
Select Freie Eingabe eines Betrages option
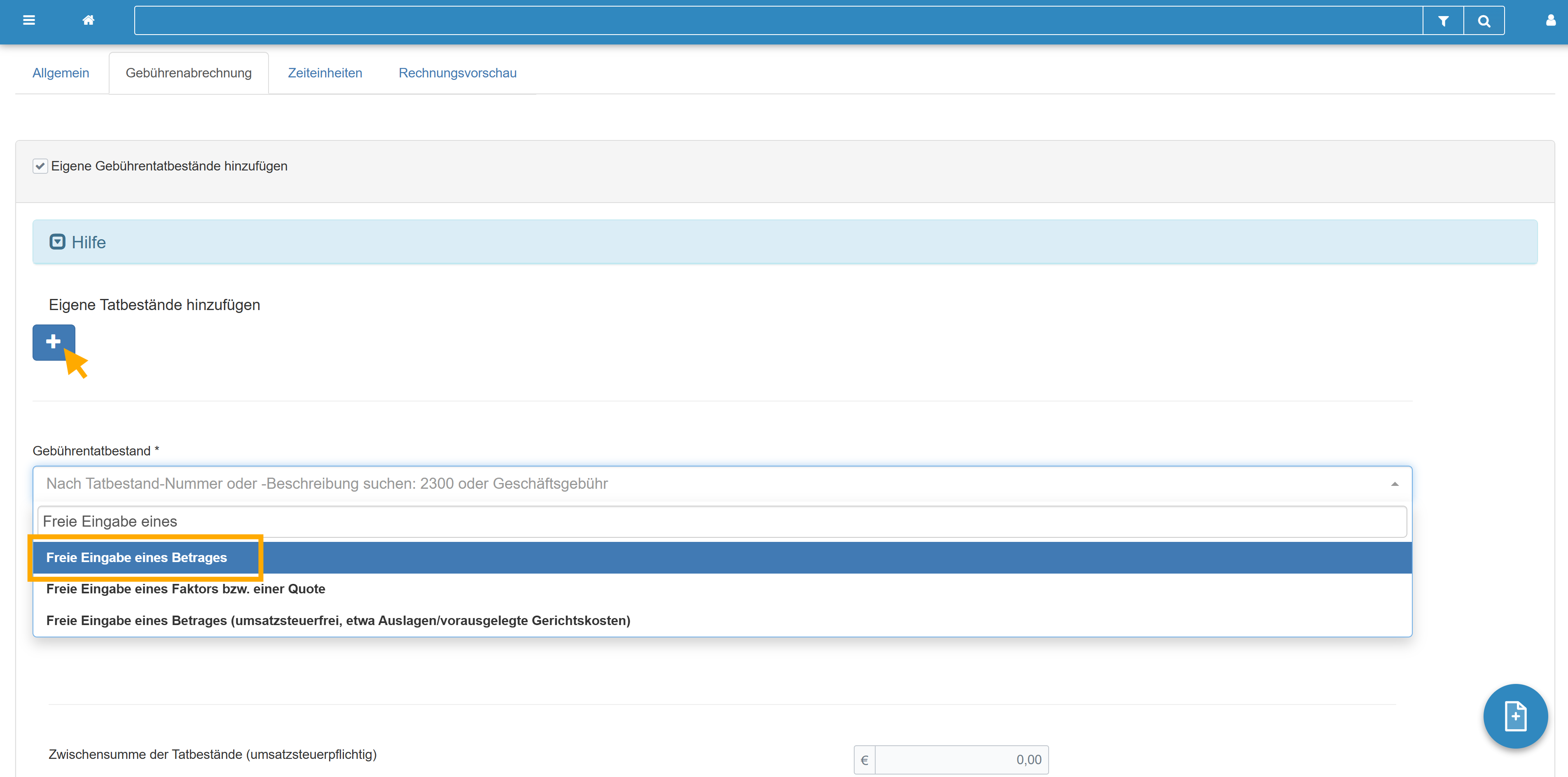click(x=136, y=558)
